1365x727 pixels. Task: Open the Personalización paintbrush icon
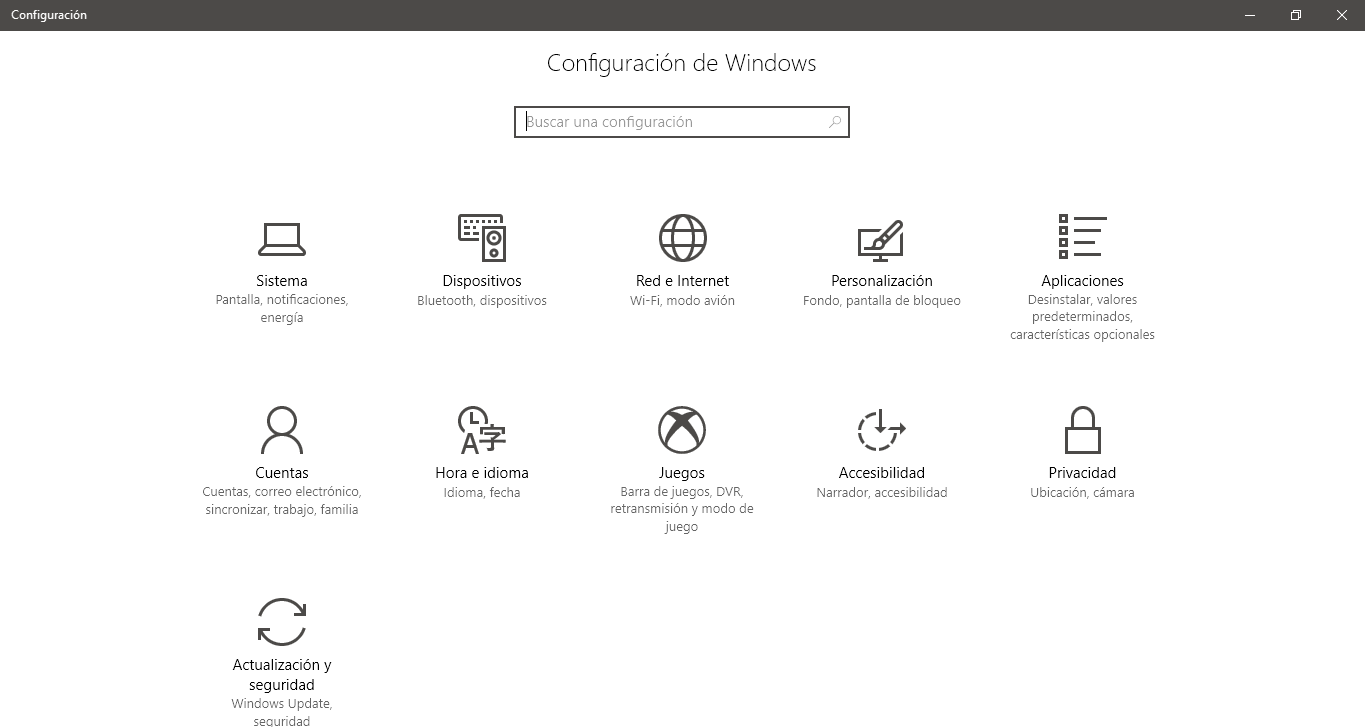881,239
